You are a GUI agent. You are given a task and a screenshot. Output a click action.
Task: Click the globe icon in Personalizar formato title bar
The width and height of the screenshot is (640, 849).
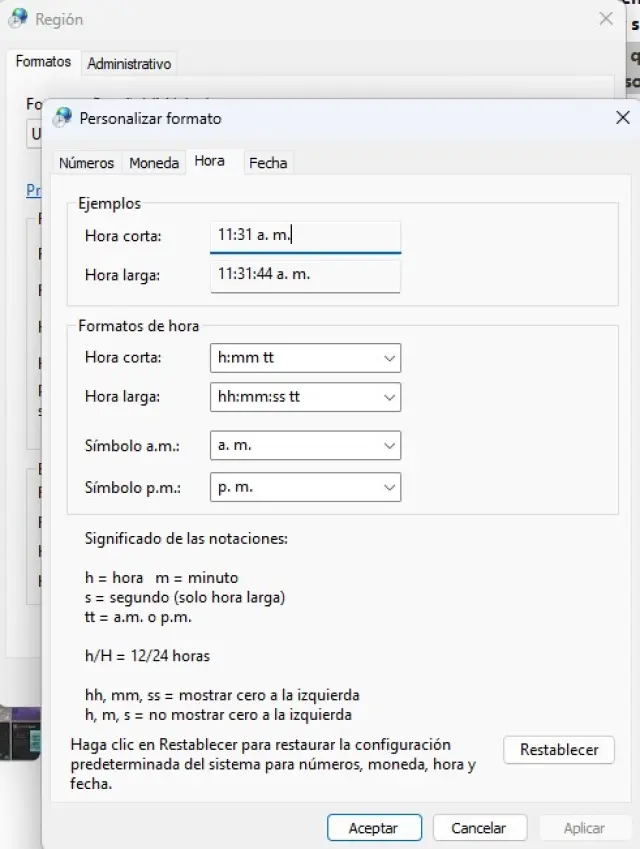coord(63,118)
